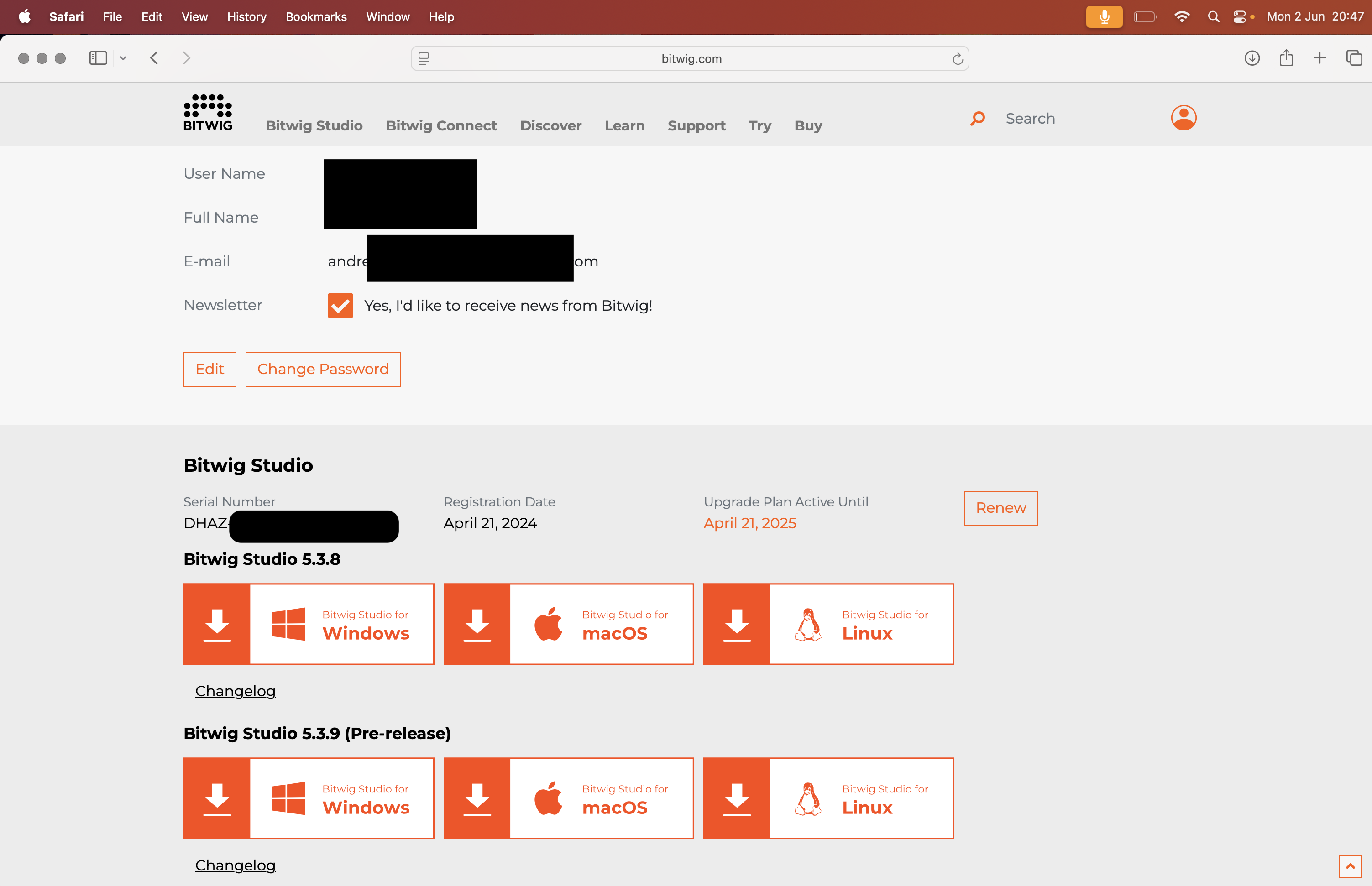Image resolution: width=1372 pixels, height=886 pixels.
Task: Download Bitwig Studio 5.3.8 for macOS
Action: coord(569,624)
